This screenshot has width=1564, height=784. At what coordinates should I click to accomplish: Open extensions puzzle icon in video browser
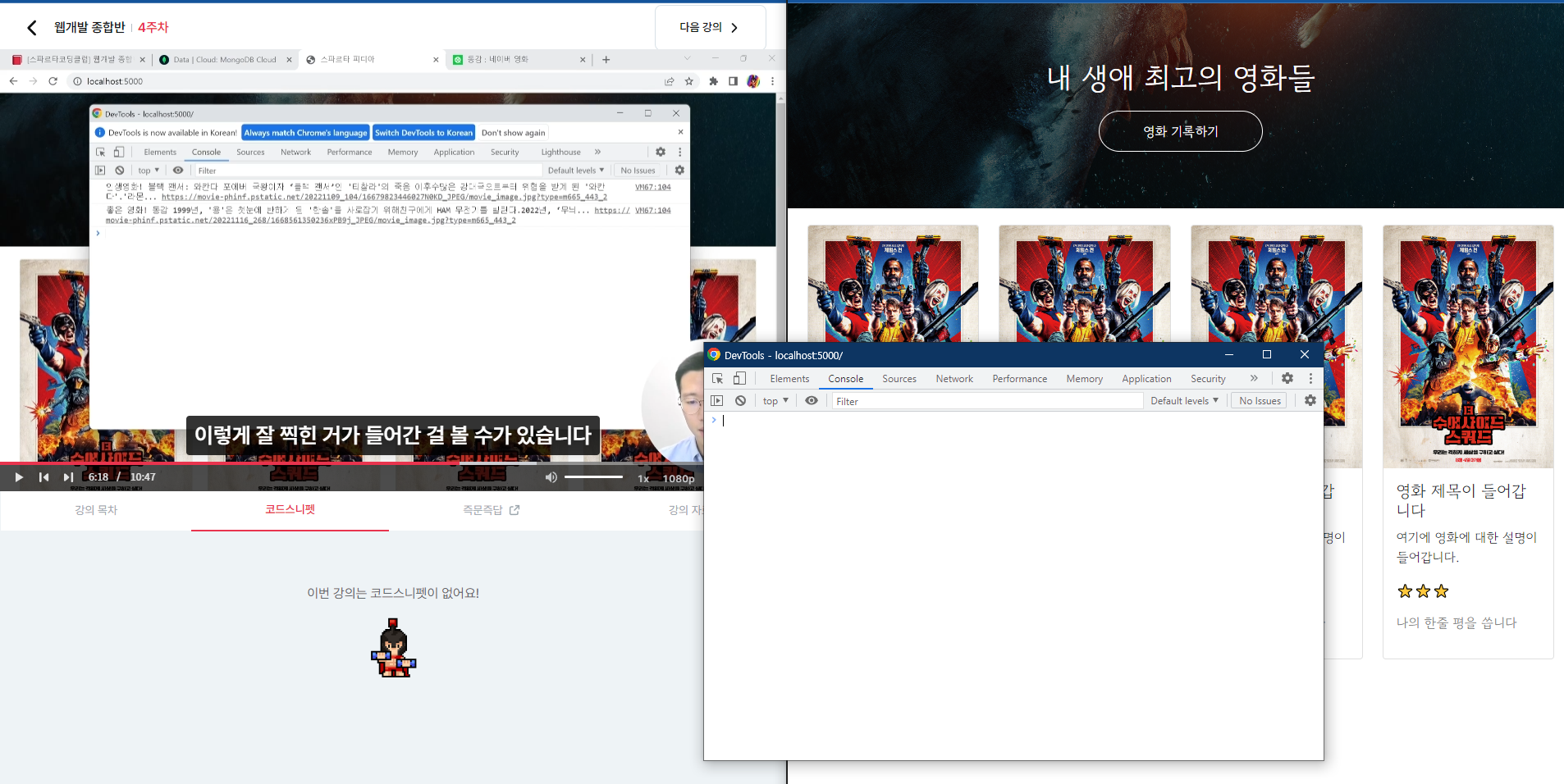pos(713,81)
